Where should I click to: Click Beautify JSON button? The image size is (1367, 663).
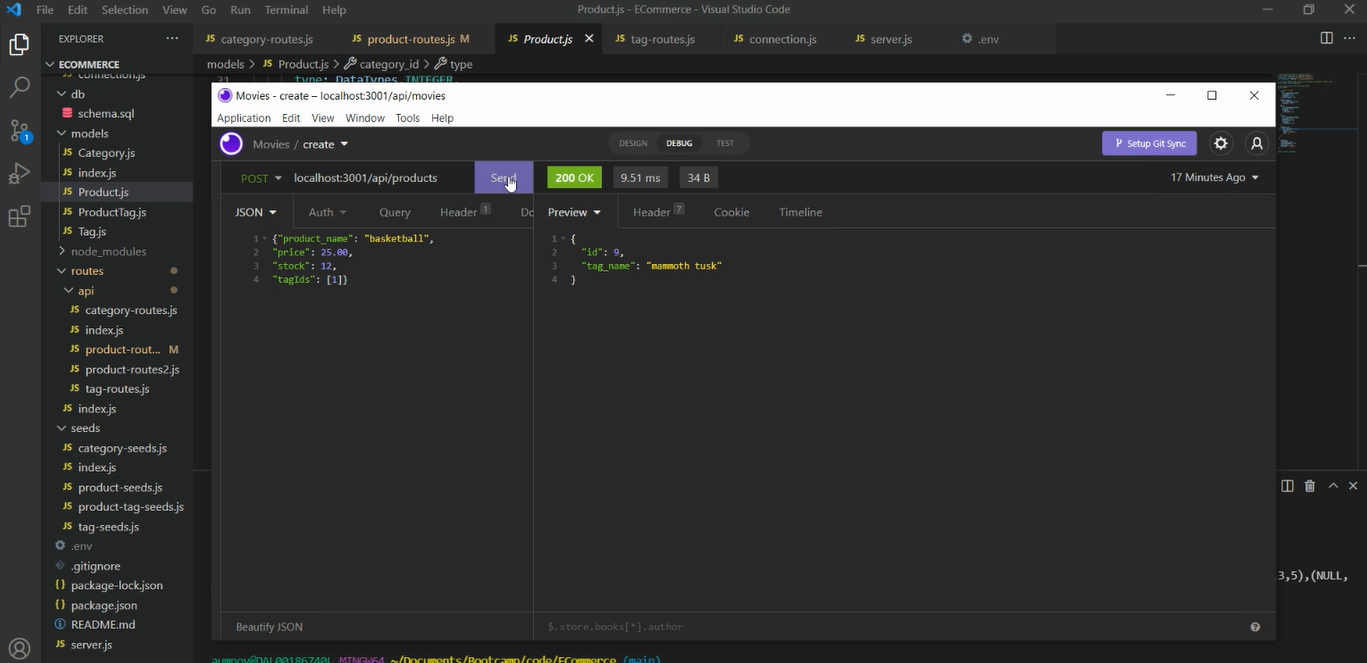(x=269, y=627)
